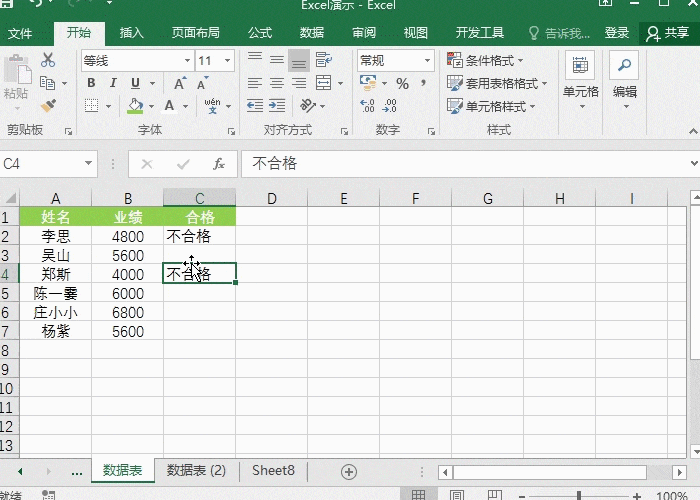Click the 共享 share button

point(668,33)
